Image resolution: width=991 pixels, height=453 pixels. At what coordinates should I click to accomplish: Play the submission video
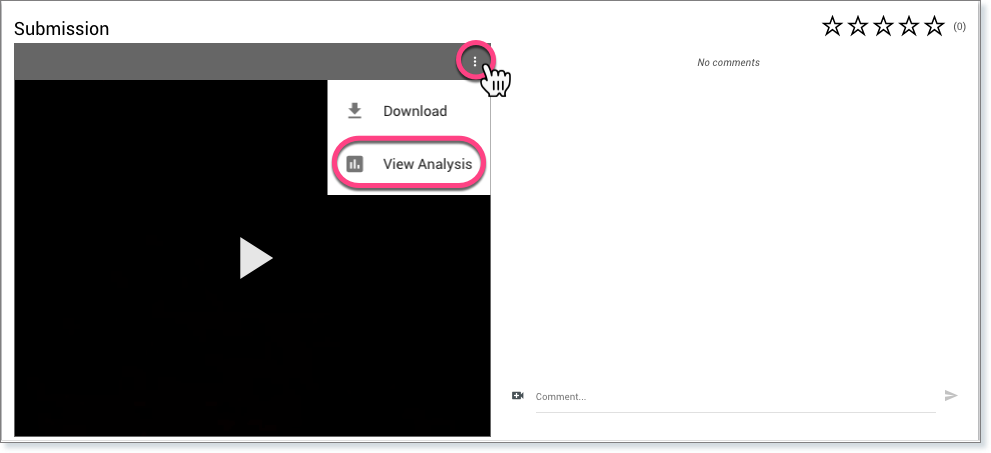[255, 258]
